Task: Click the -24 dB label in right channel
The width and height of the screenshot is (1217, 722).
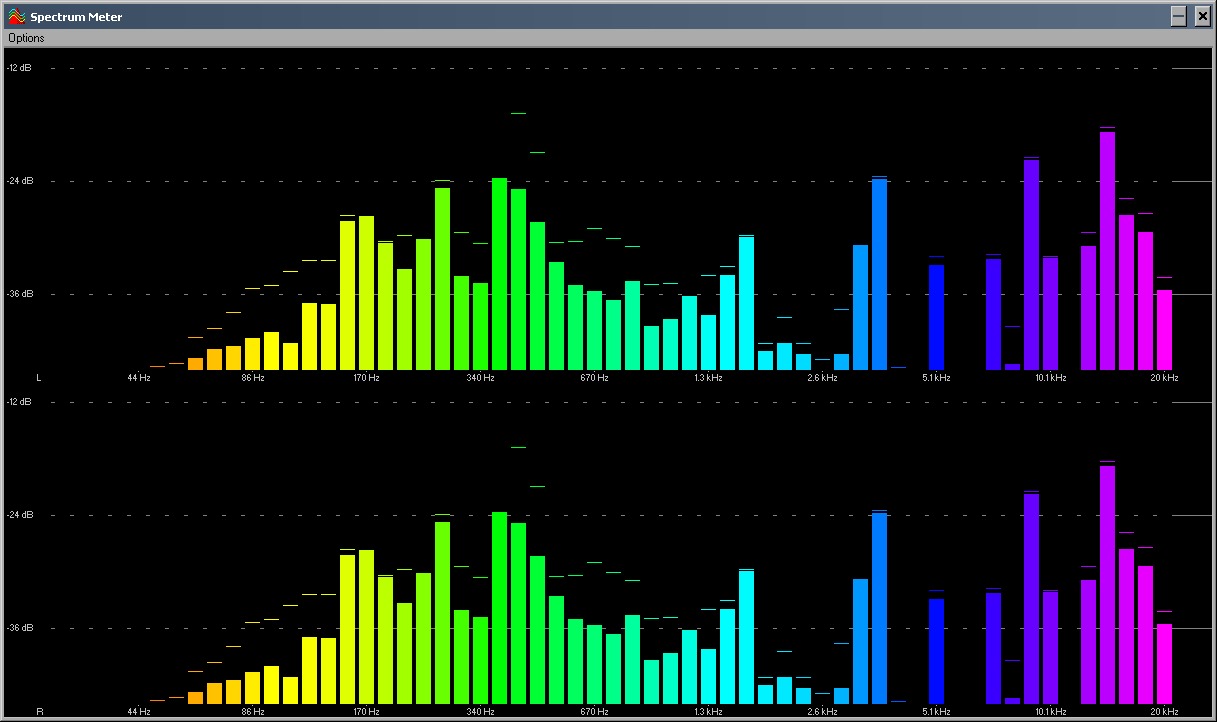Action: pos(19,515)
